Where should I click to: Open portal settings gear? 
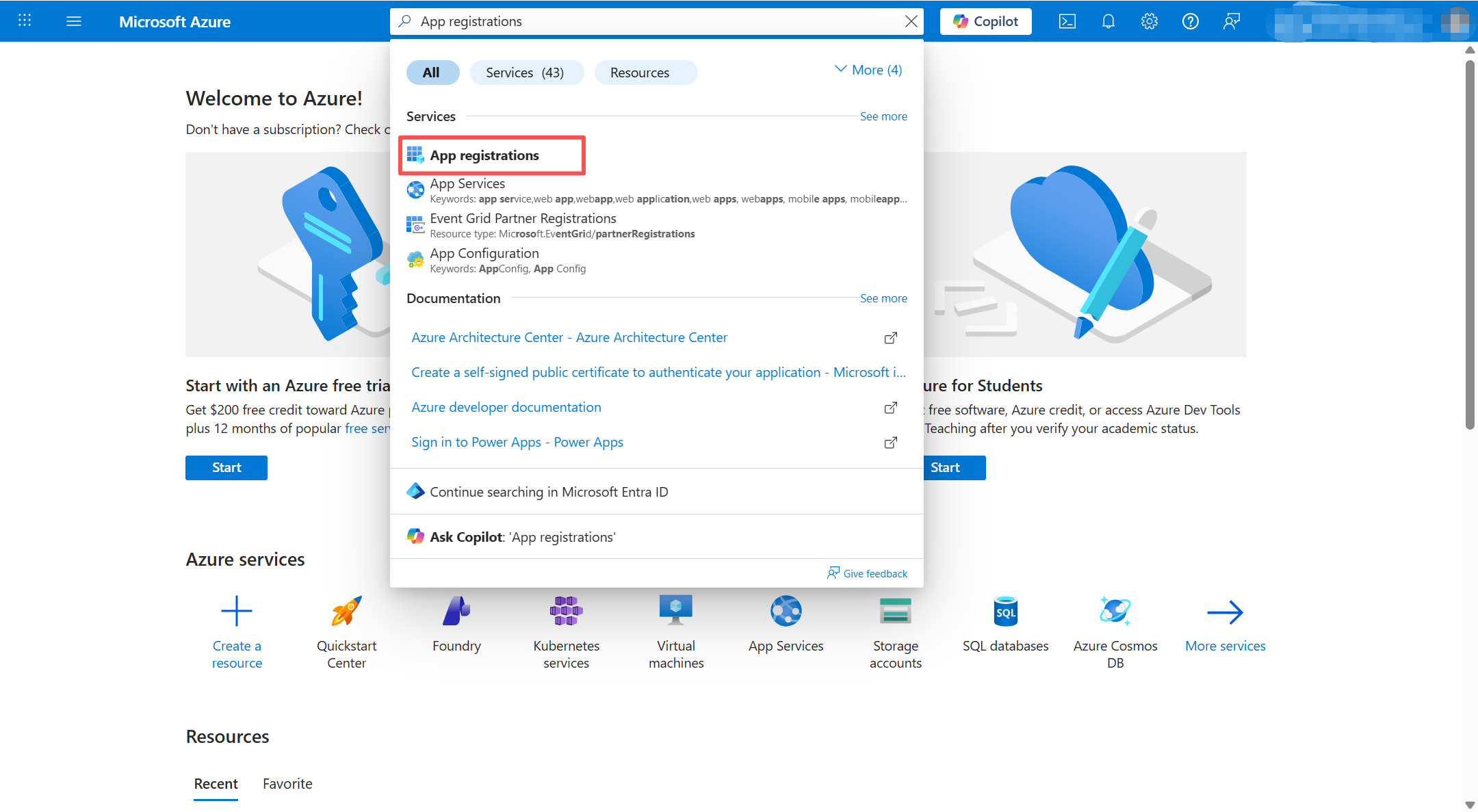(x=1149, y=21)
